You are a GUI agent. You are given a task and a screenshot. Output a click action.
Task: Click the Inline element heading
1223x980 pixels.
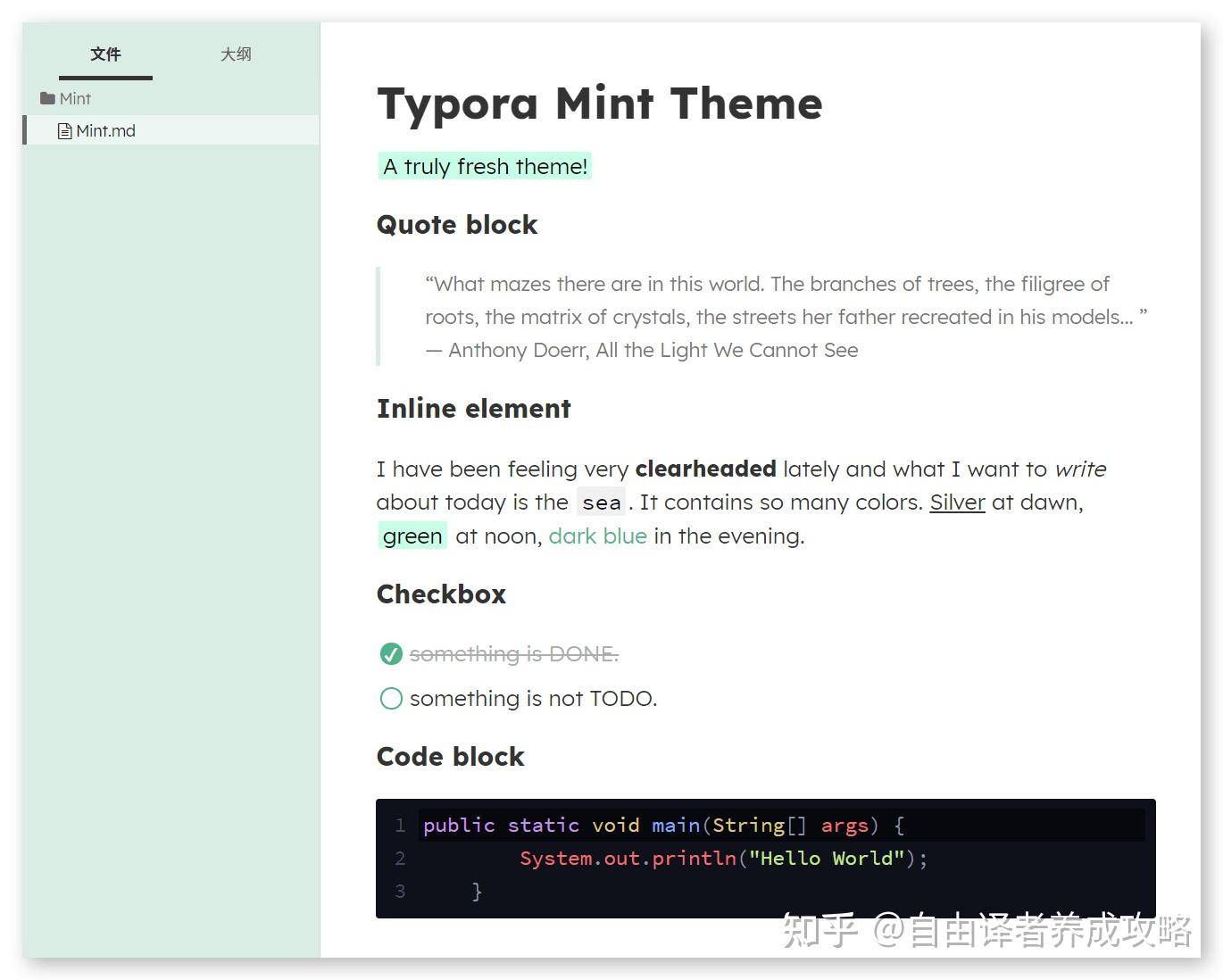[x=473, y=408]
